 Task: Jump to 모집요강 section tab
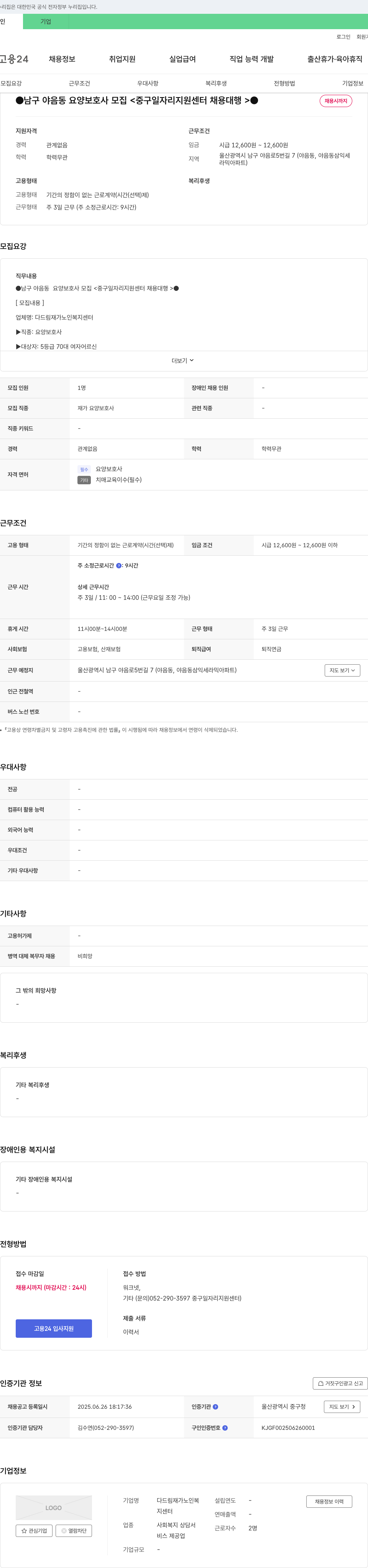[11, 83]
